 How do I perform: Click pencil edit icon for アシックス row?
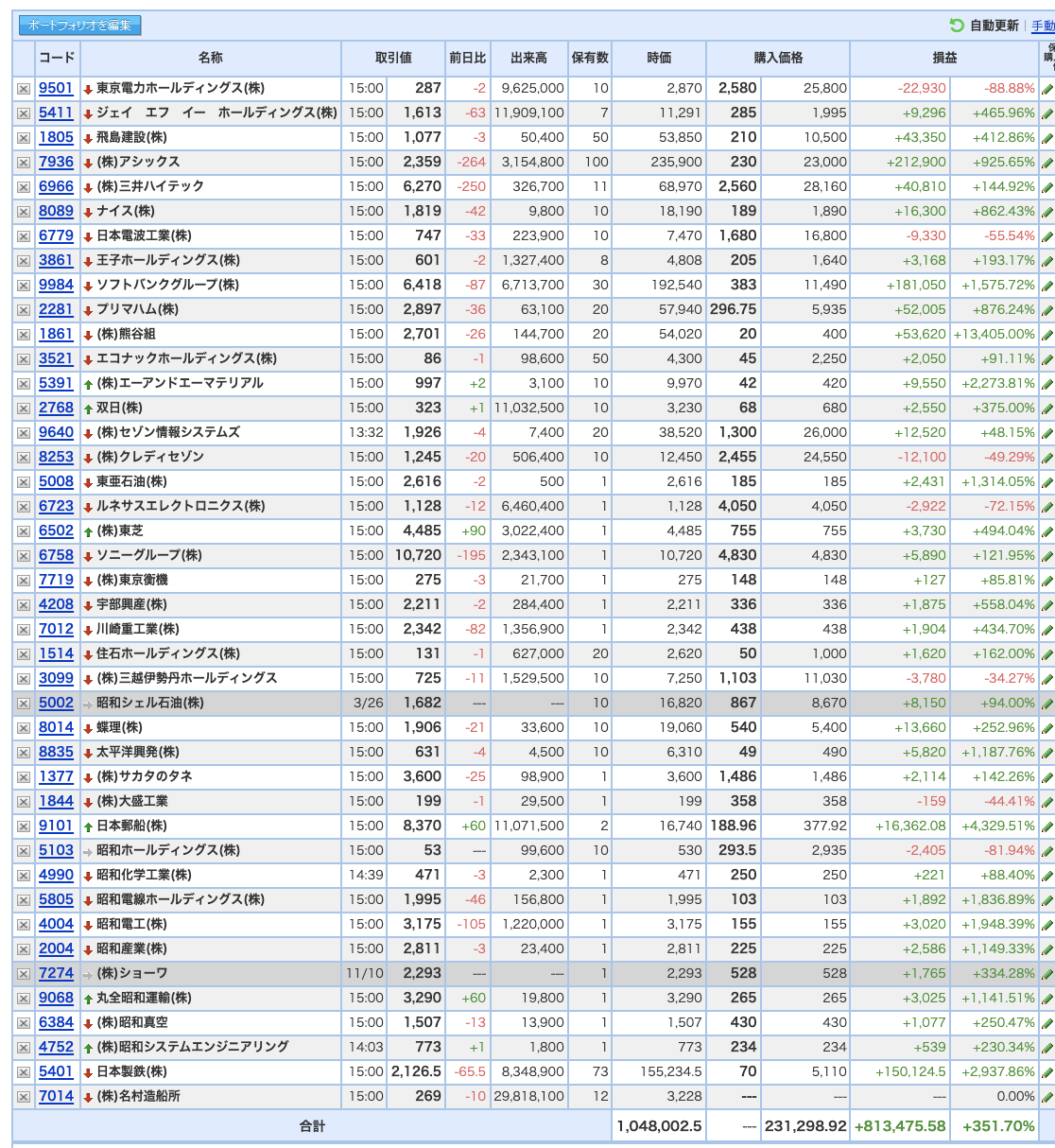(1047, 163)
